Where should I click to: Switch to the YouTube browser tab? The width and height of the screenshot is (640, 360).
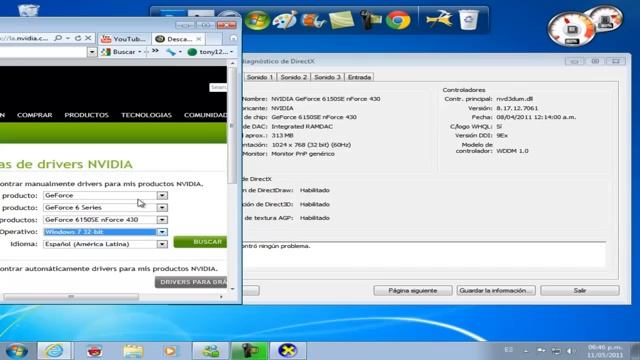tap(124, 39)
